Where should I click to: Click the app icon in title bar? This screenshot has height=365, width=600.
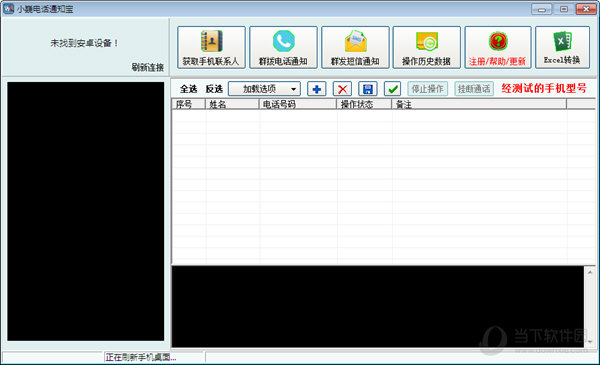click(x=8, y=8)
